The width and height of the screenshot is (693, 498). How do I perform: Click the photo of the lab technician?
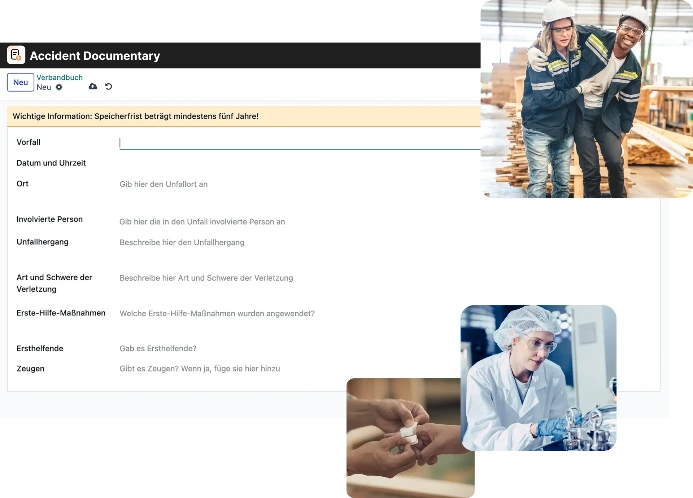click(x=538, y=378)
